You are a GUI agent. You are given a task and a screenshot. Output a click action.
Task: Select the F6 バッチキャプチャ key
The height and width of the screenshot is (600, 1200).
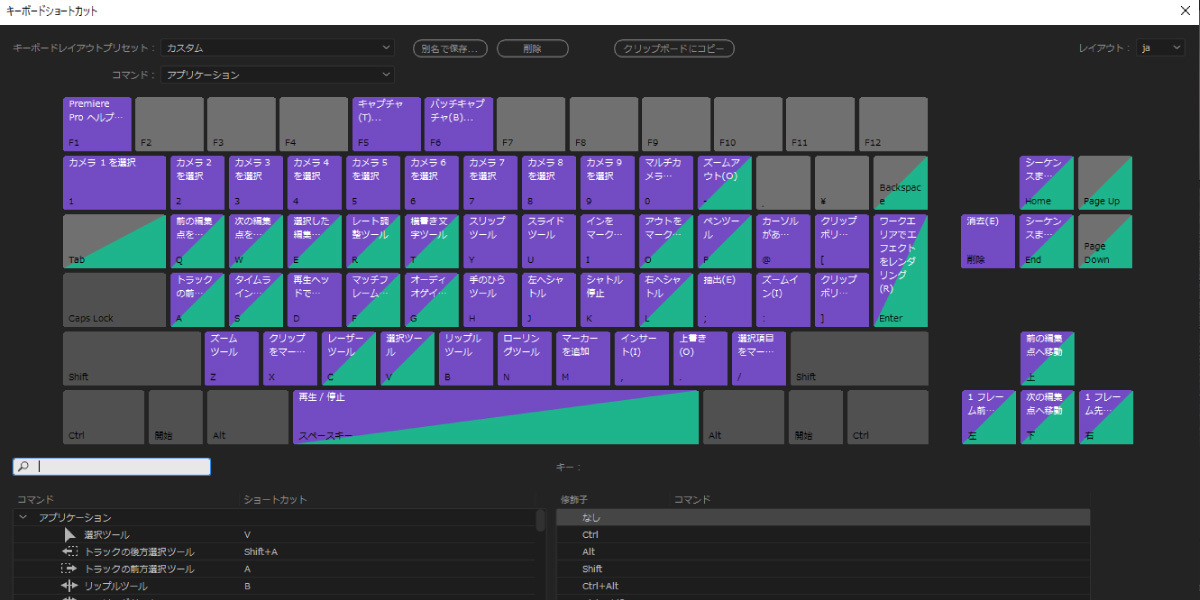[459, 124]
